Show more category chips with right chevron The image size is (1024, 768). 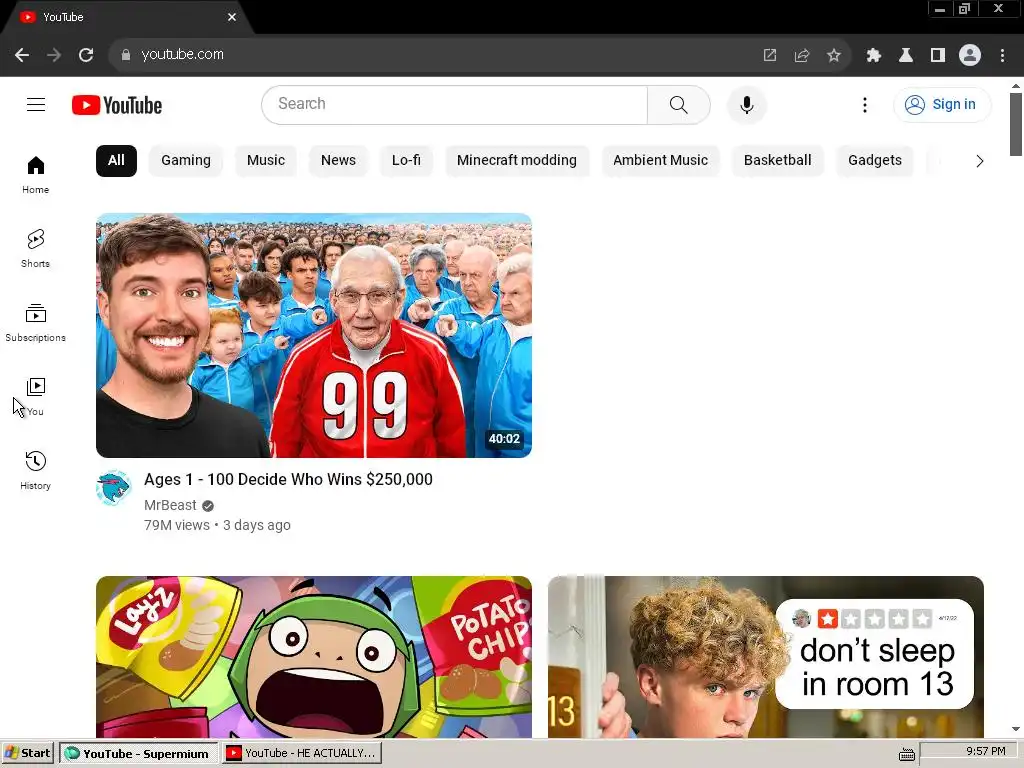(979, 161)
